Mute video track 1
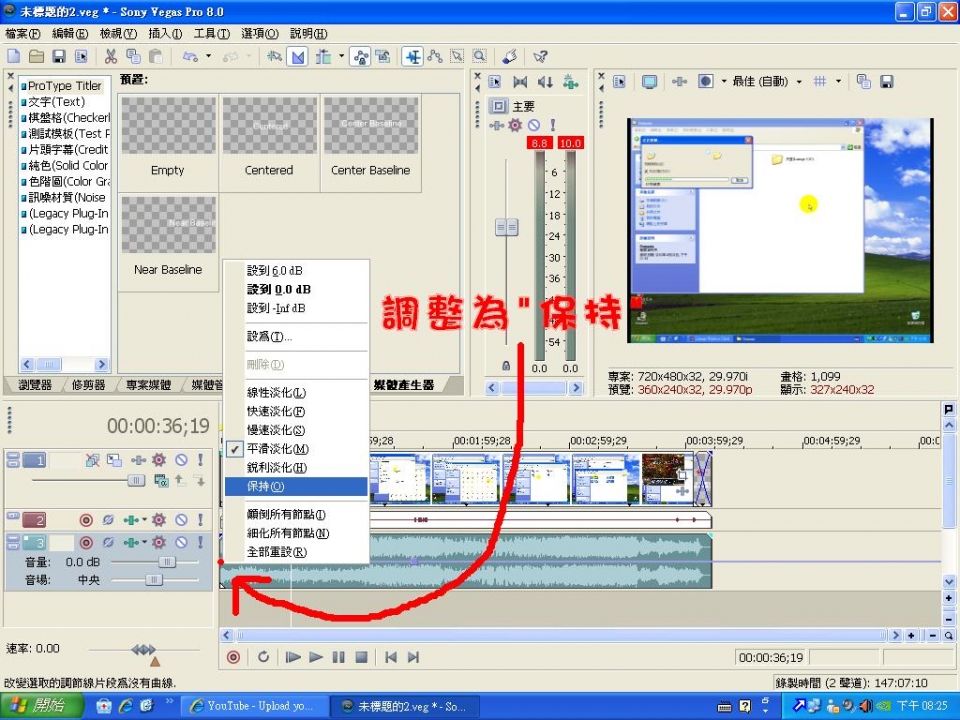Viewport: 960px width, 720px height. pos(181,460)
